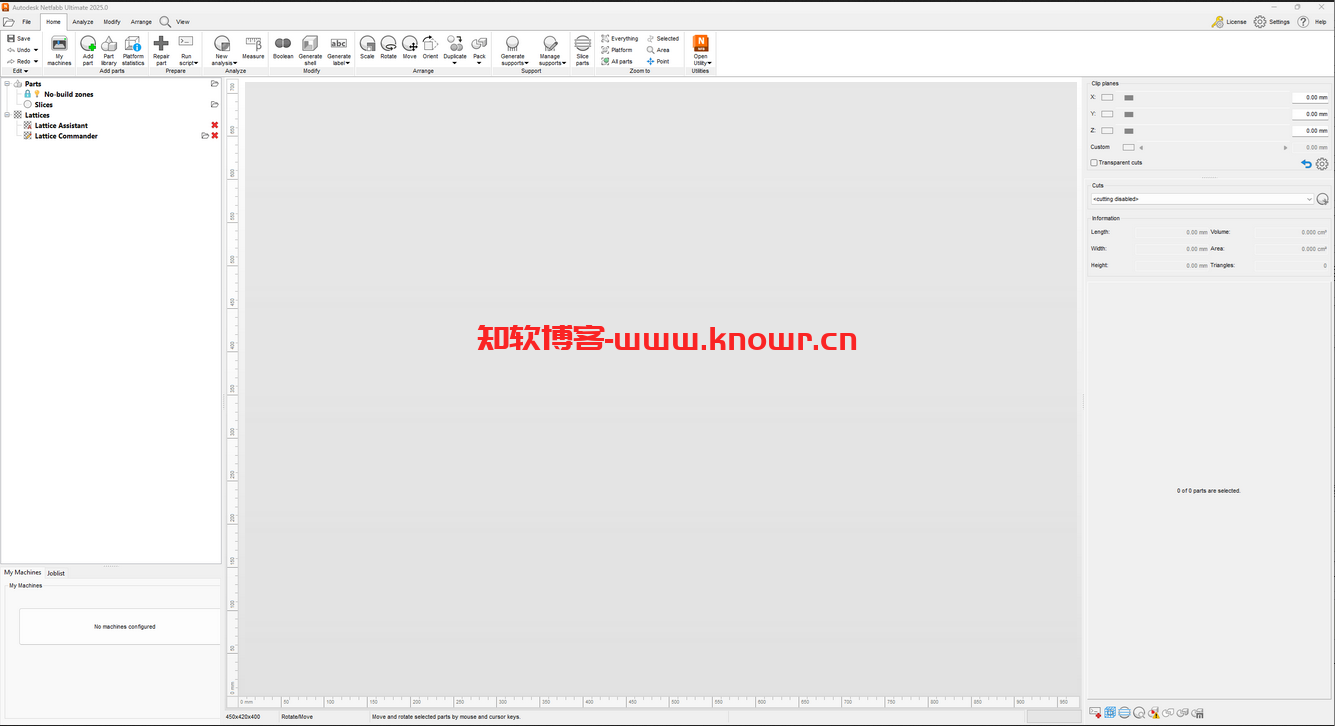The height and width of the screenshot is (726, 1335).
Task: Zoom to All parts
Action: click(x=616, y=61)
